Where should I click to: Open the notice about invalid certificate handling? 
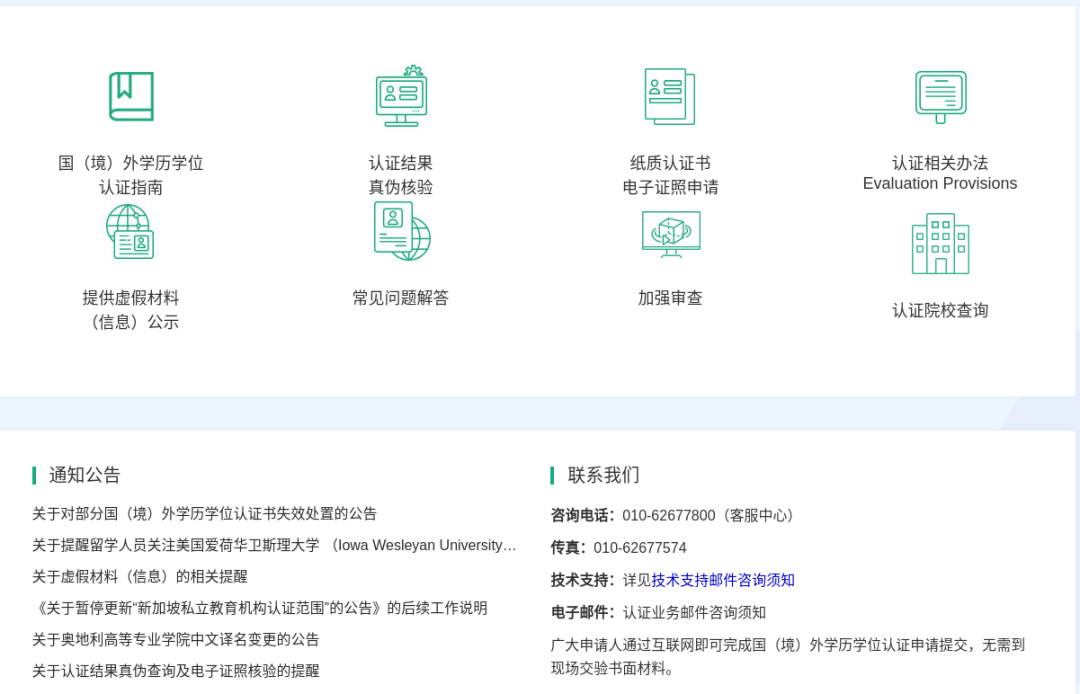(204, 514)
